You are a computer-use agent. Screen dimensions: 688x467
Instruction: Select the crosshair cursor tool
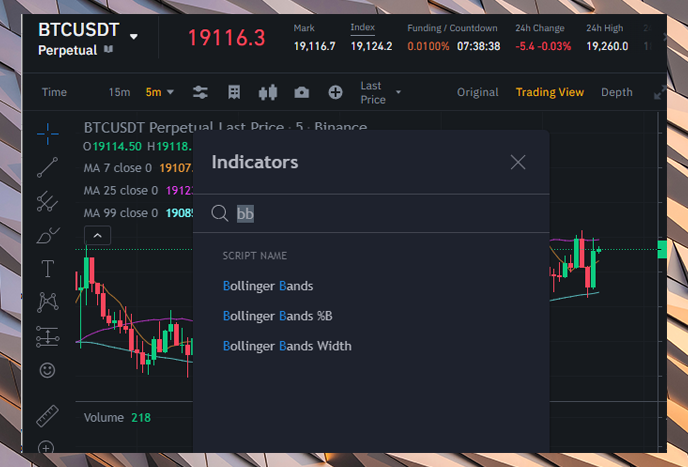47,133
